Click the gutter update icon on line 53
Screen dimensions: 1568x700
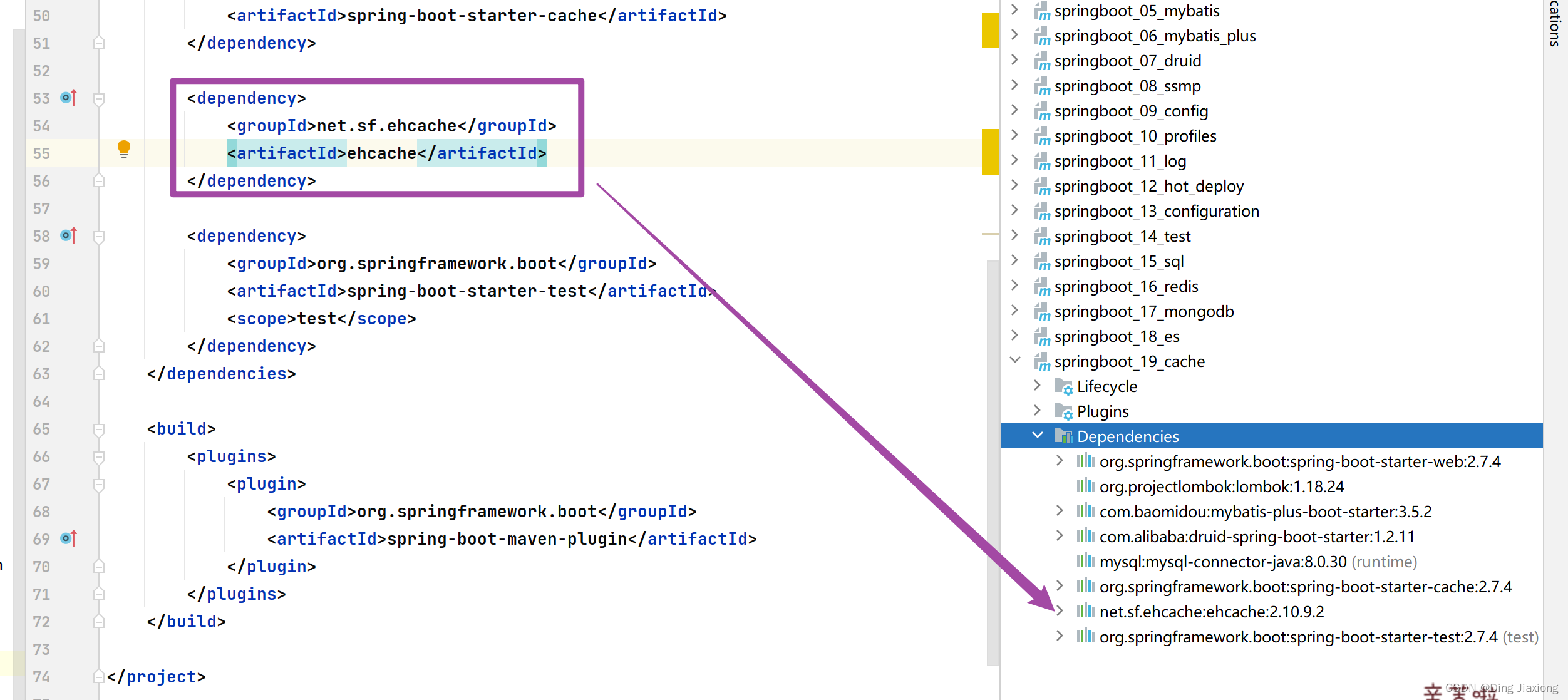click(x=68, y=98)
